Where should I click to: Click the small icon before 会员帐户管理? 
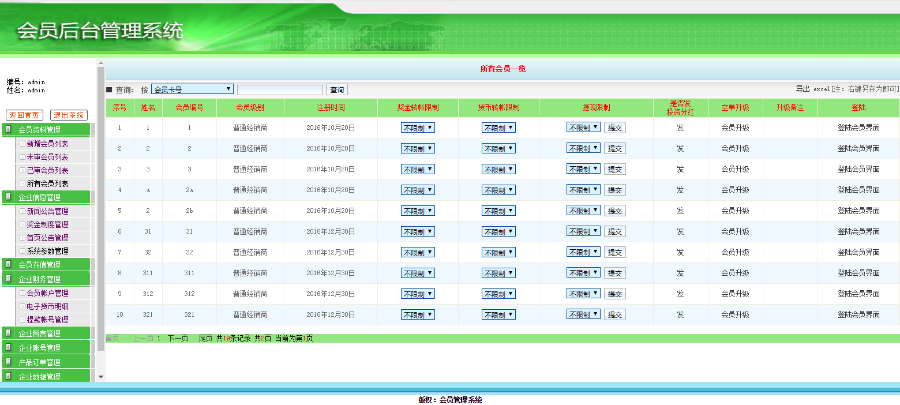[23, 293]
